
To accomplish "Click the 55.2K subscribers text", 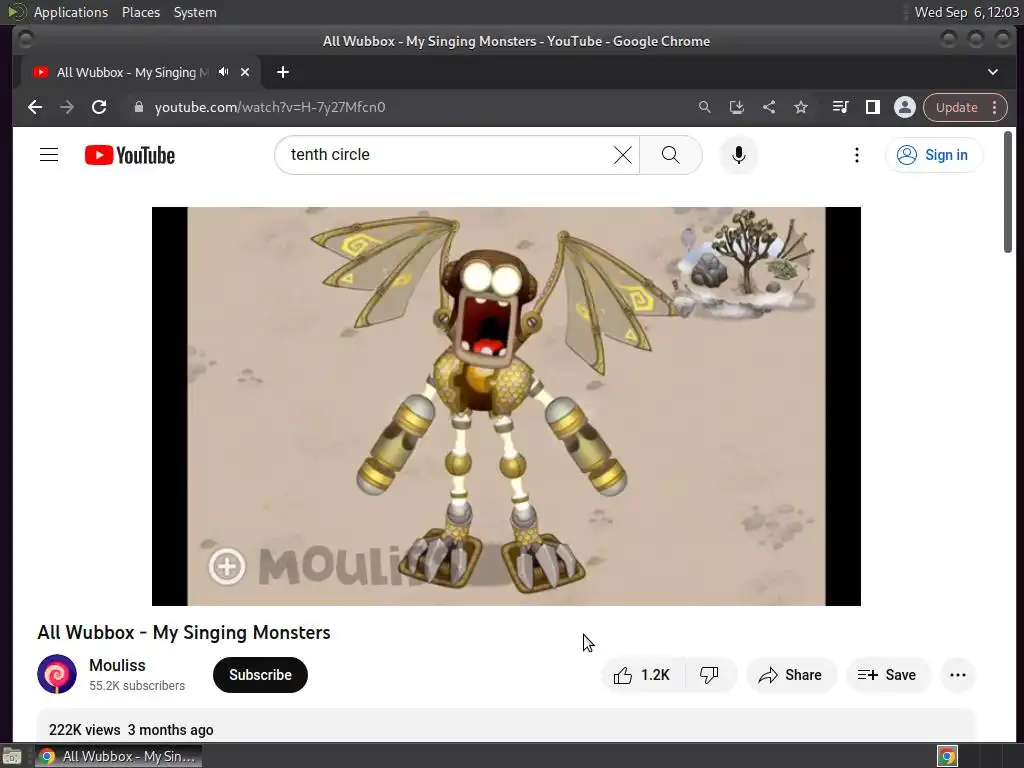I will pos(137,686).
